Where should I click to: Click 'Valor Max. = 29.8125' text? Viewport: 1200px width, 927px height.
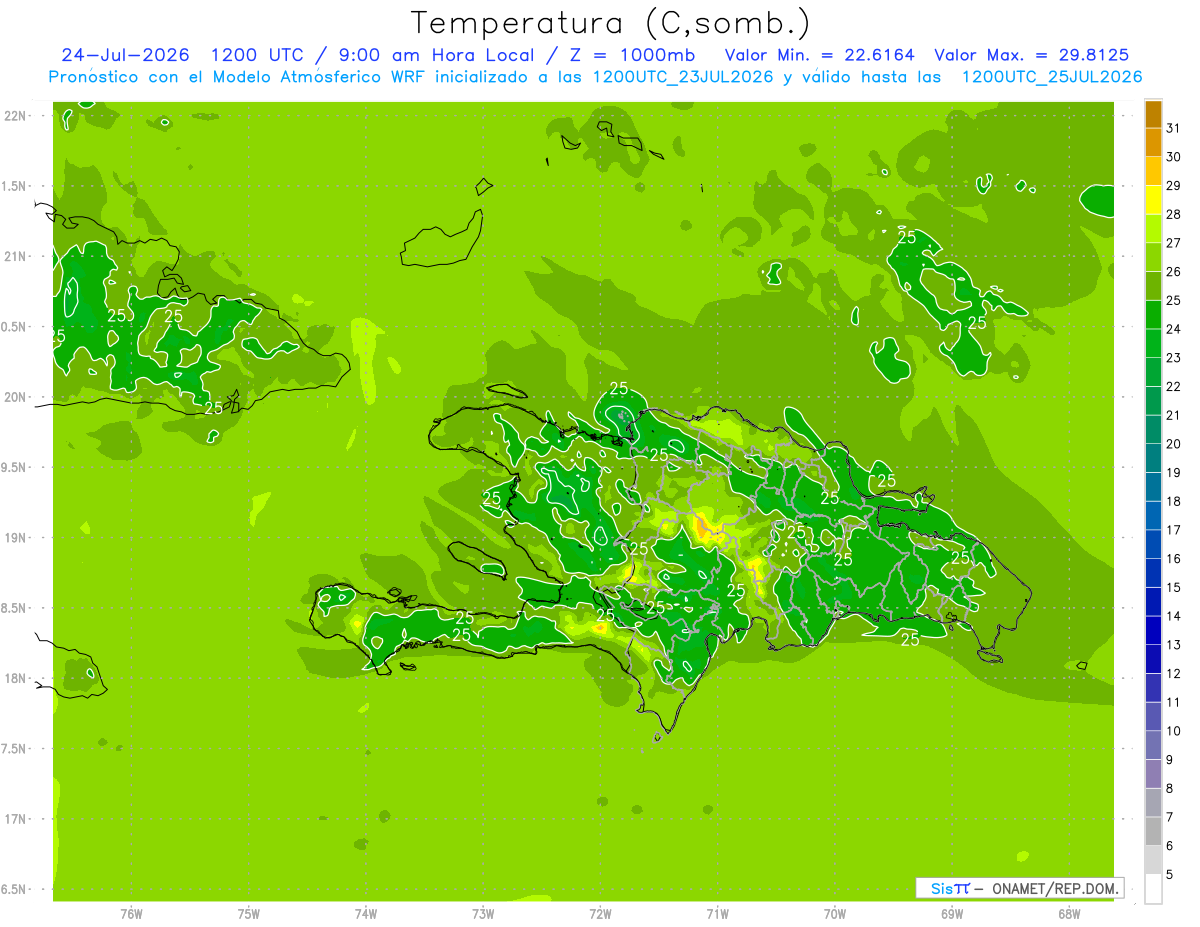click(1032, 55)
